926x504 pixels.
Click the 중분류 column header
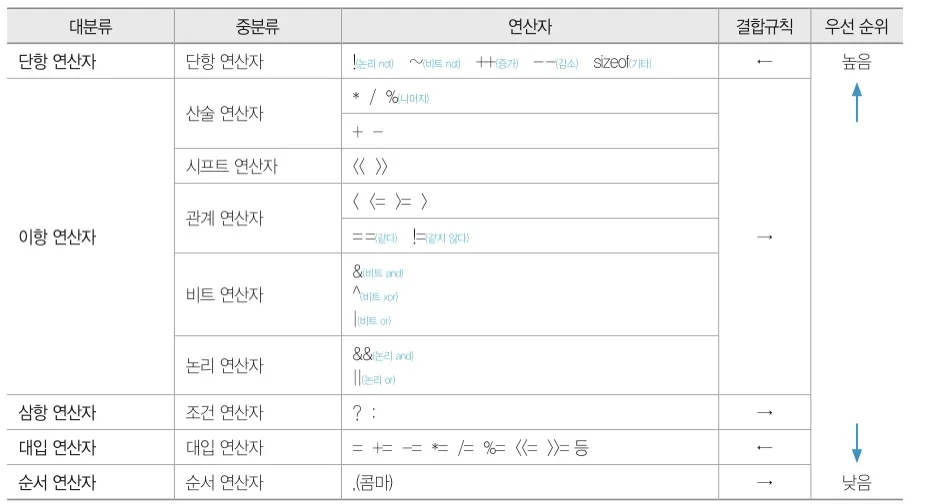pos(257,26)
